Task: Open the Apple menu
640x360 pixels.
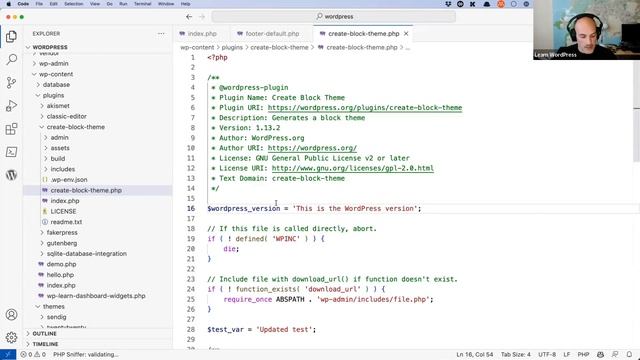Action: tap(8, 4)
